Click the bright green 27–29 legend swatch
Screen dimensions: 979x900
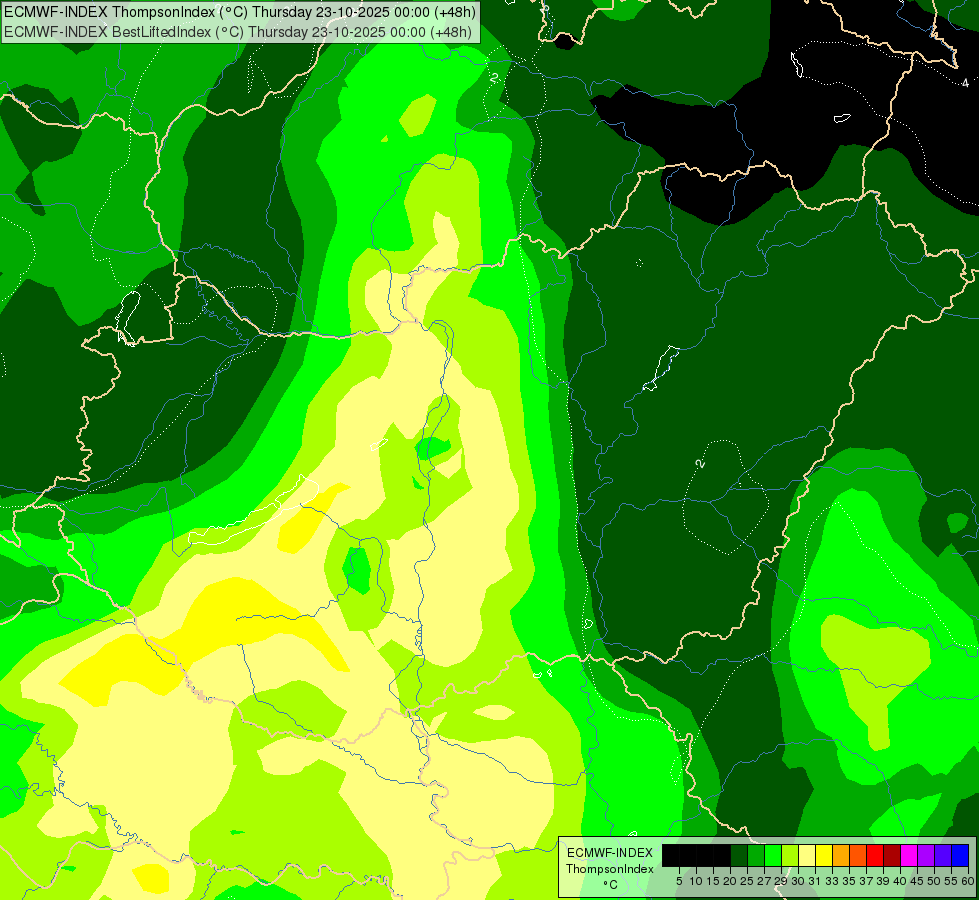coord(773,856)
